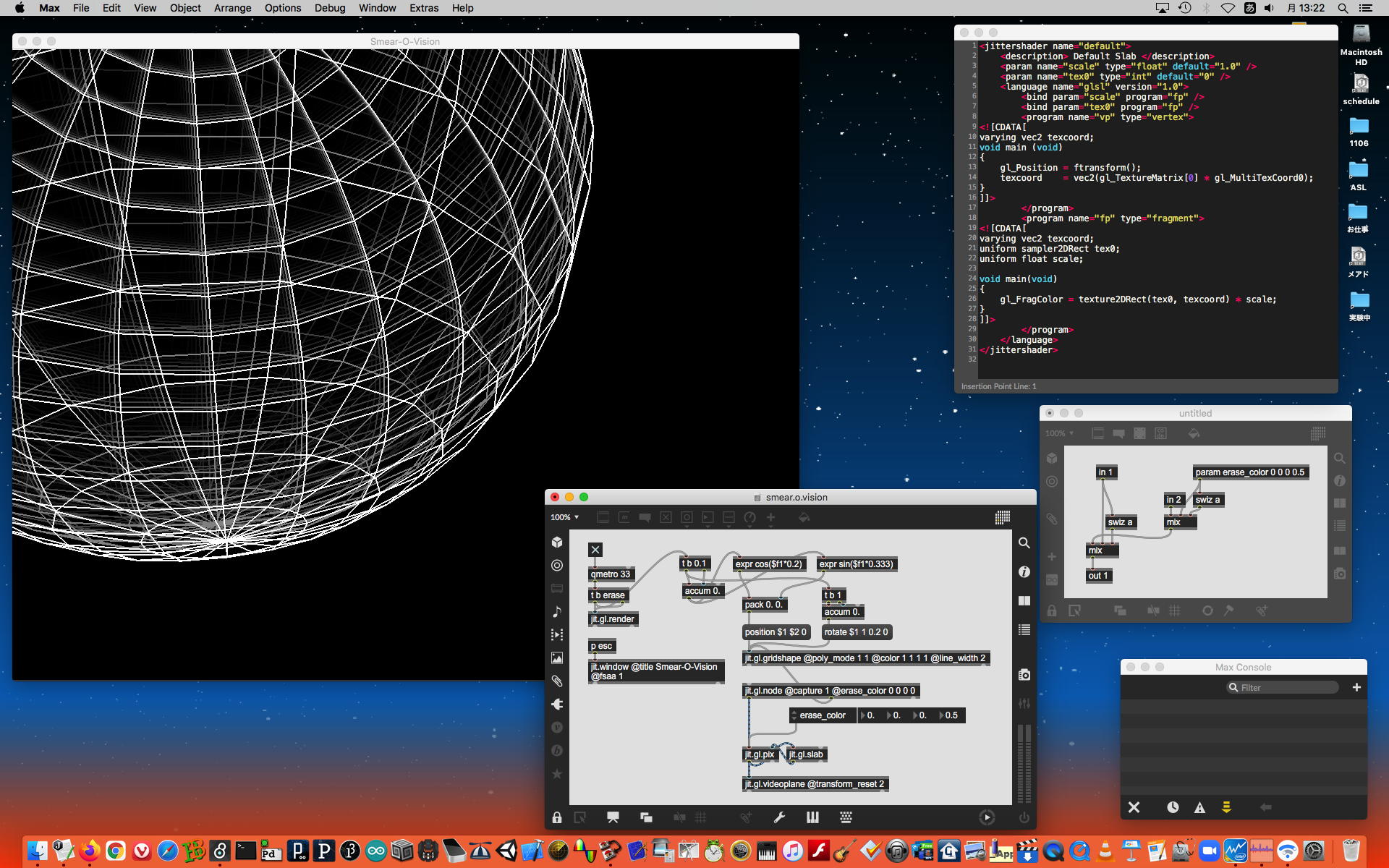Clear the Max Console with X button

coord(1134,807)
